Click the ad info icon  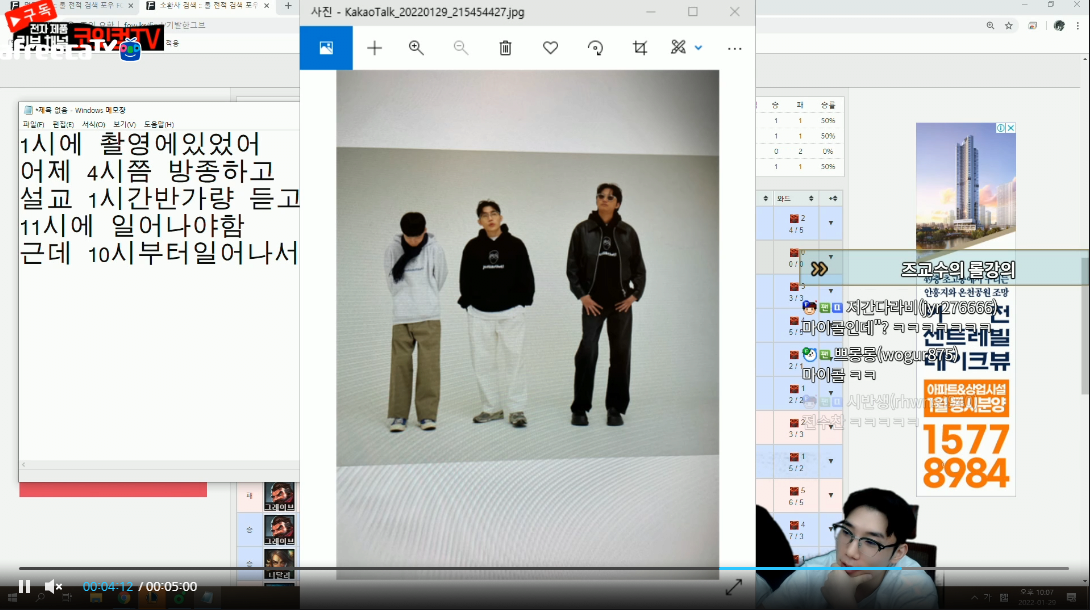1001,128
